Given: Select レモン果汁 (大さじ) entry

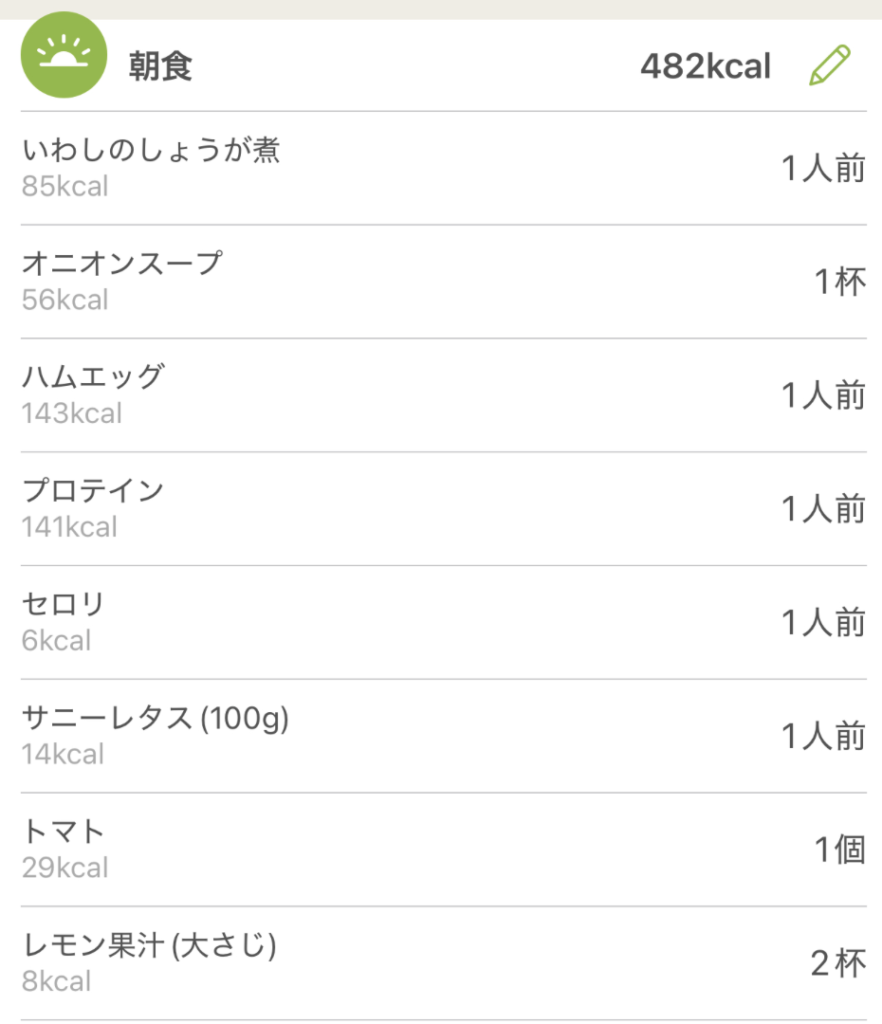Looking at the screenshot, I should pyautogui.click(x=149, y=945).
